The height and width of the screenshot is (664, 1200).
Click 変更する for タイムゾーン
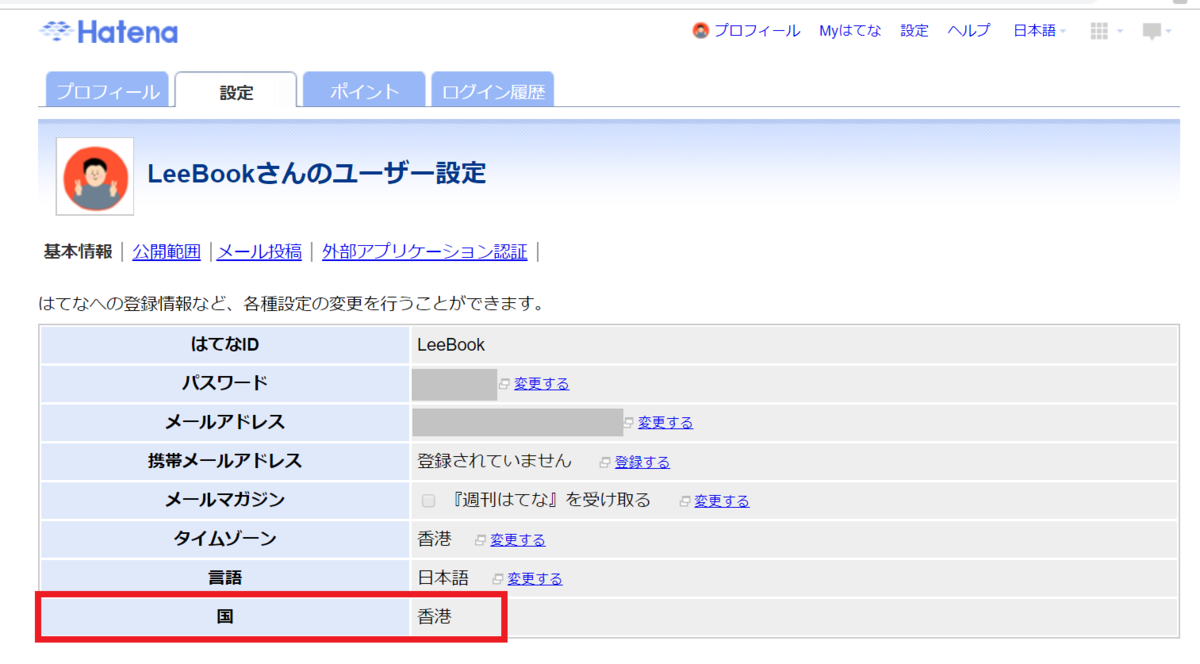(518, 540)
